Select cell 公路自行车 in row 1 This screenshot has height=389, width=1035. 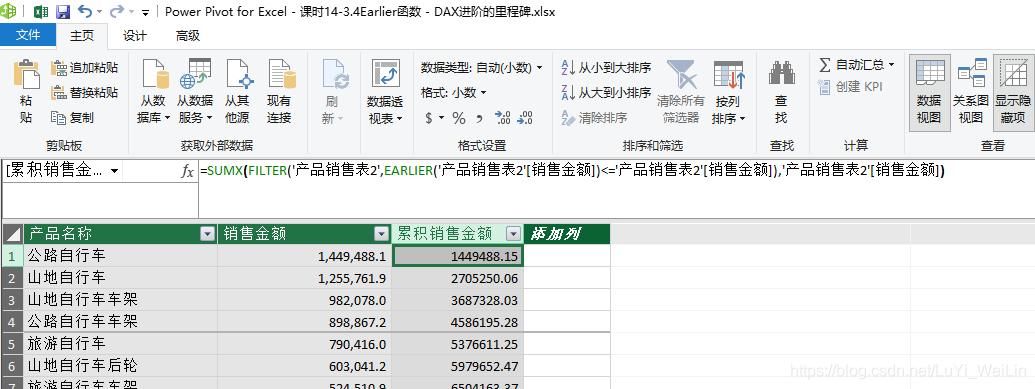click(x=120, y=256)
